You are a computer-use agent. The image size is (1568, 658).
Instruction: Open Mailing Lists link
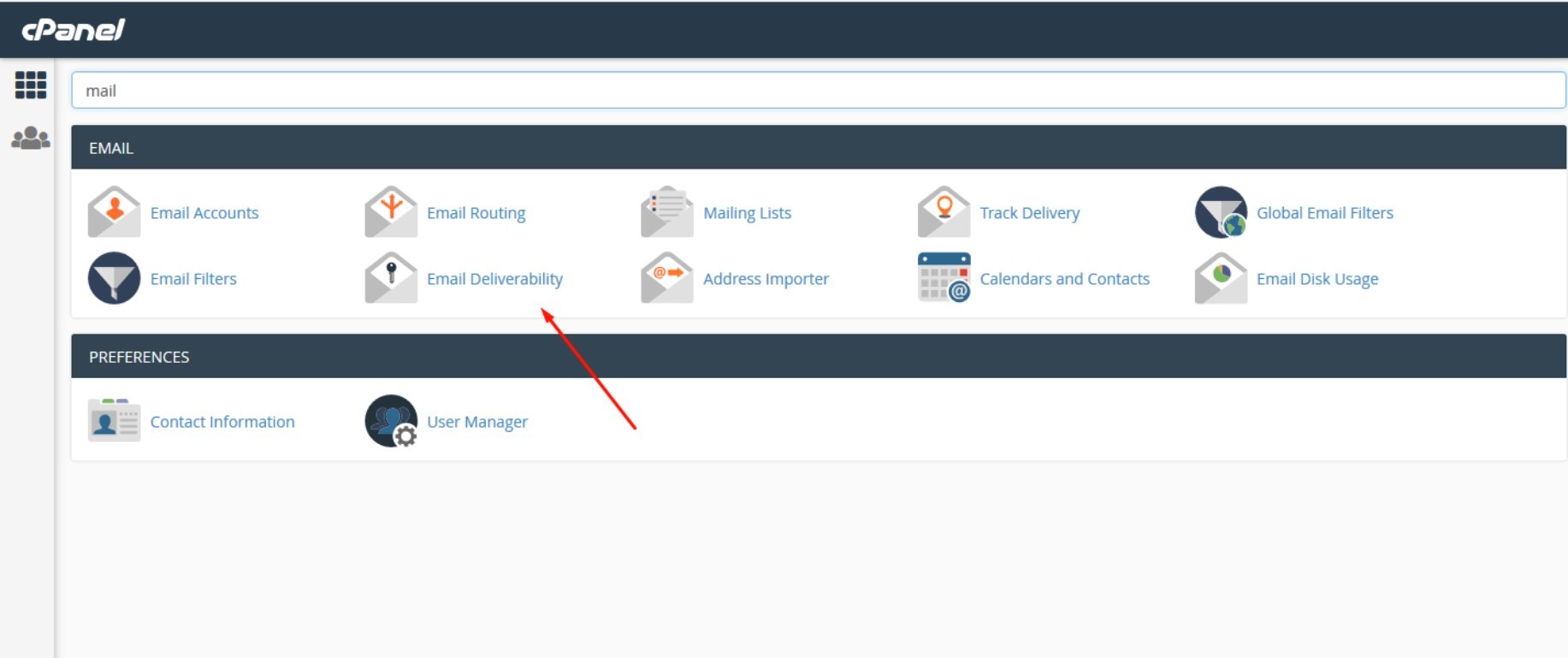click(x=748, y=213)
